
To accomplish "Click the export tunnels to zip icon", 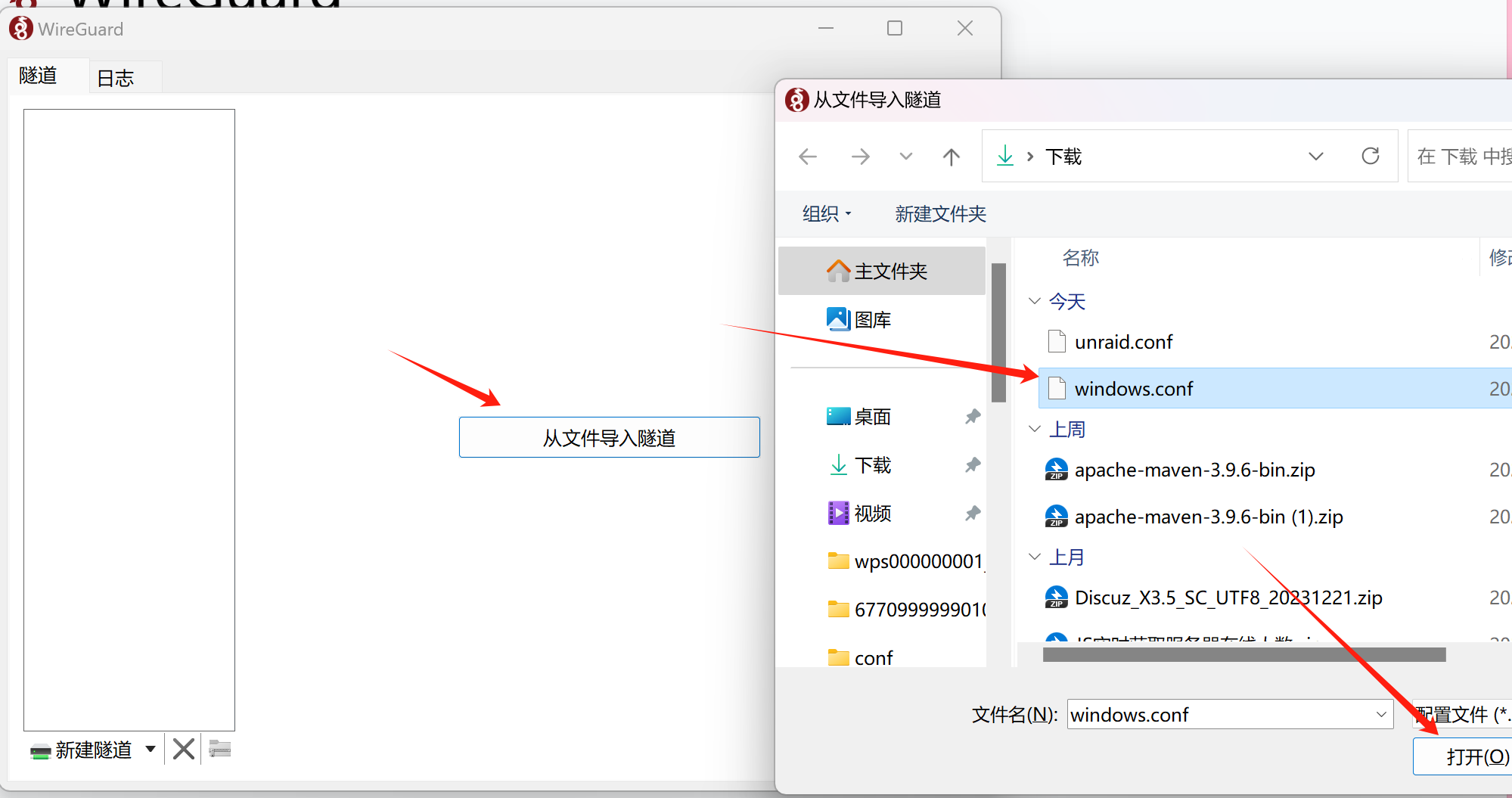I will (219, 749).
